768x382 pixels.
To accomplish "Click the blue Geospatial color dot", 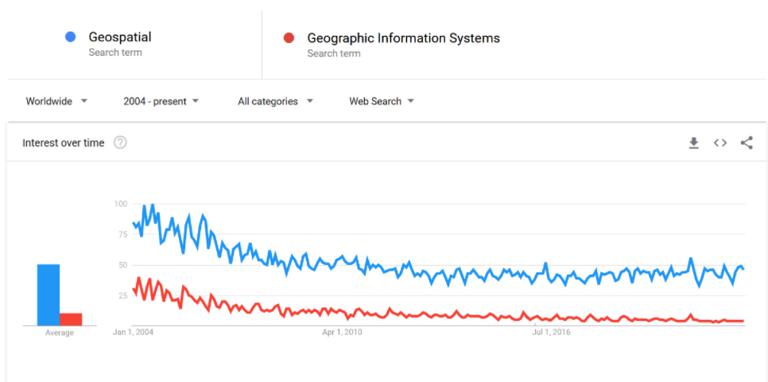I will coord(71,37).
